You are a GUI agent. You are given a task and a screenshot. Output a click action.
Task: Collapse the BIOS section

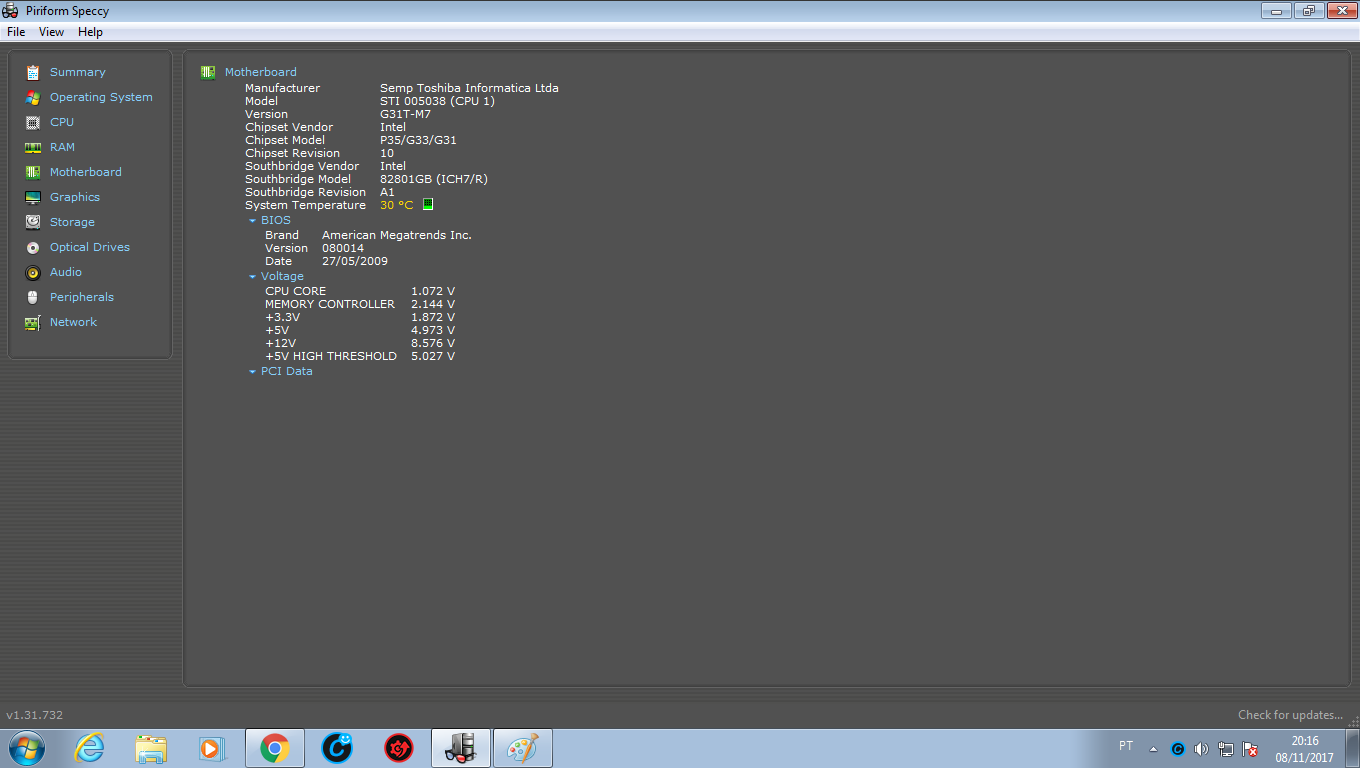253,221
